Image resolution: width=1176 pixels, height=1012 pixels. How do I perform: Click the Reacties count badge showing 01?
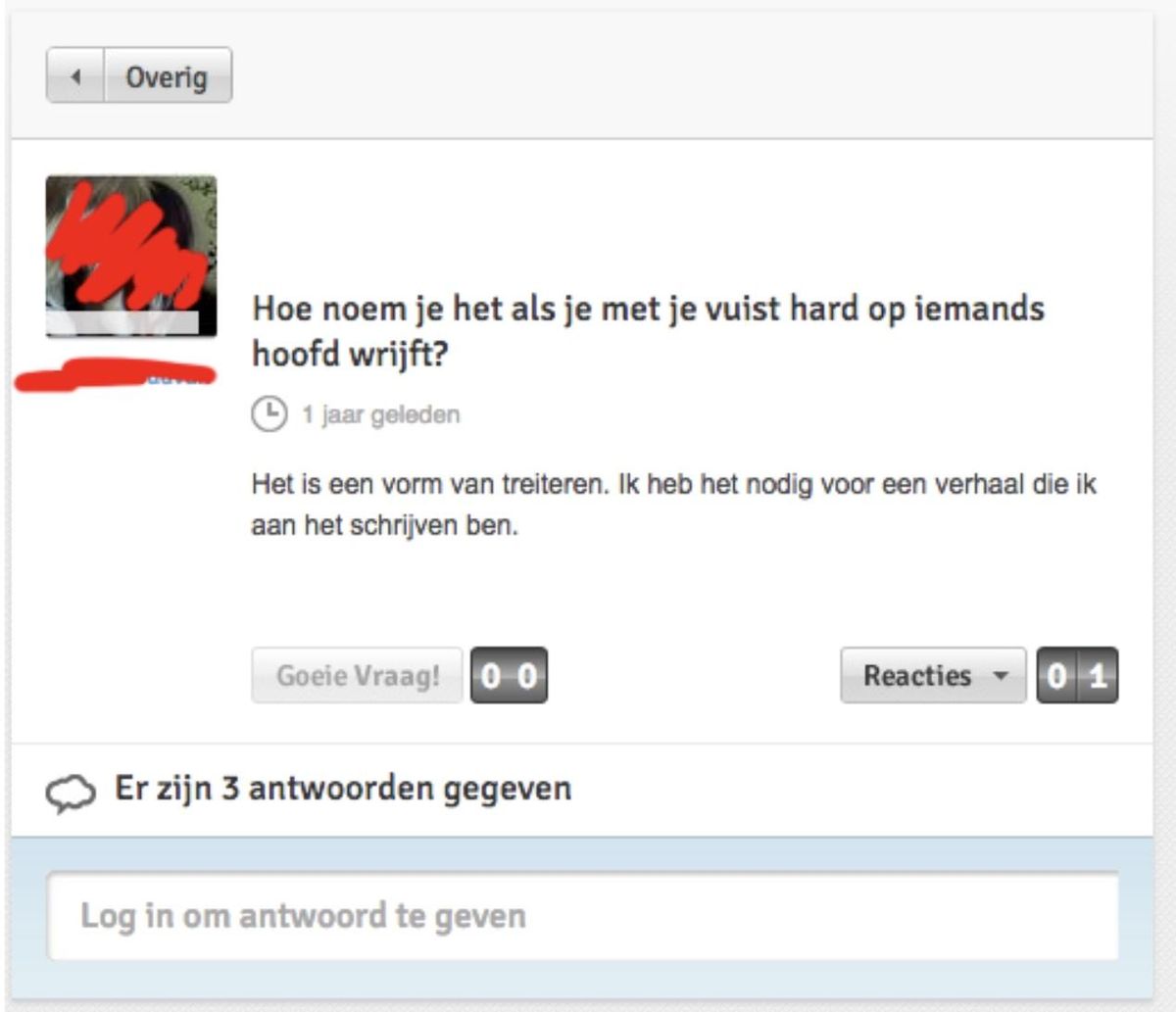(x=1077, y=675)
